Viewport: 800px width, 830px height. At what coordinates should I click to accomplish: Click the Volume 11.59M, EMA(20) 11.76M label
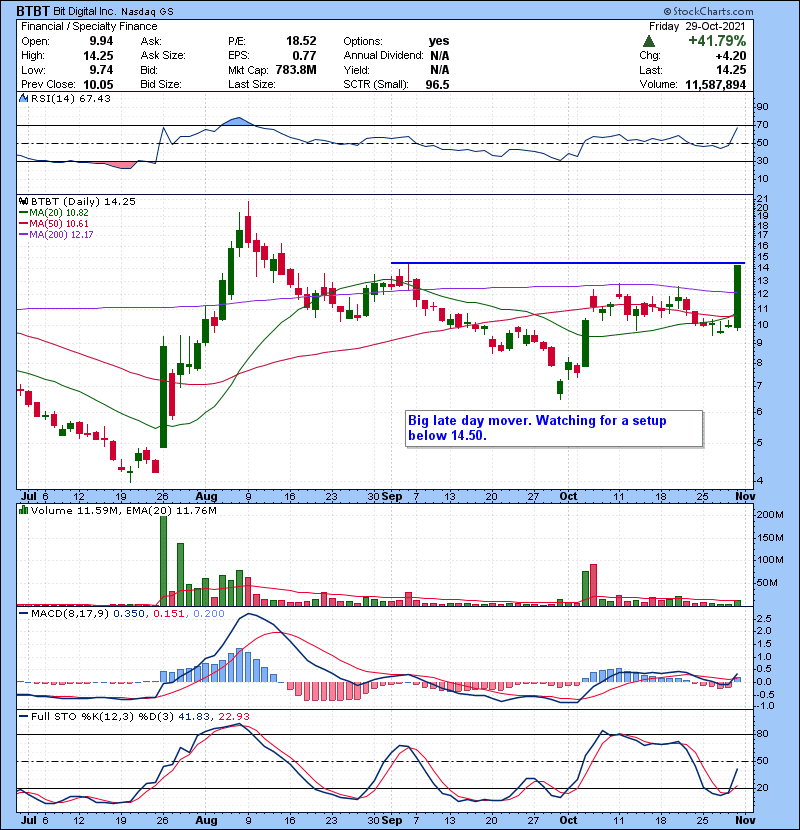click(x=123, y=510)
